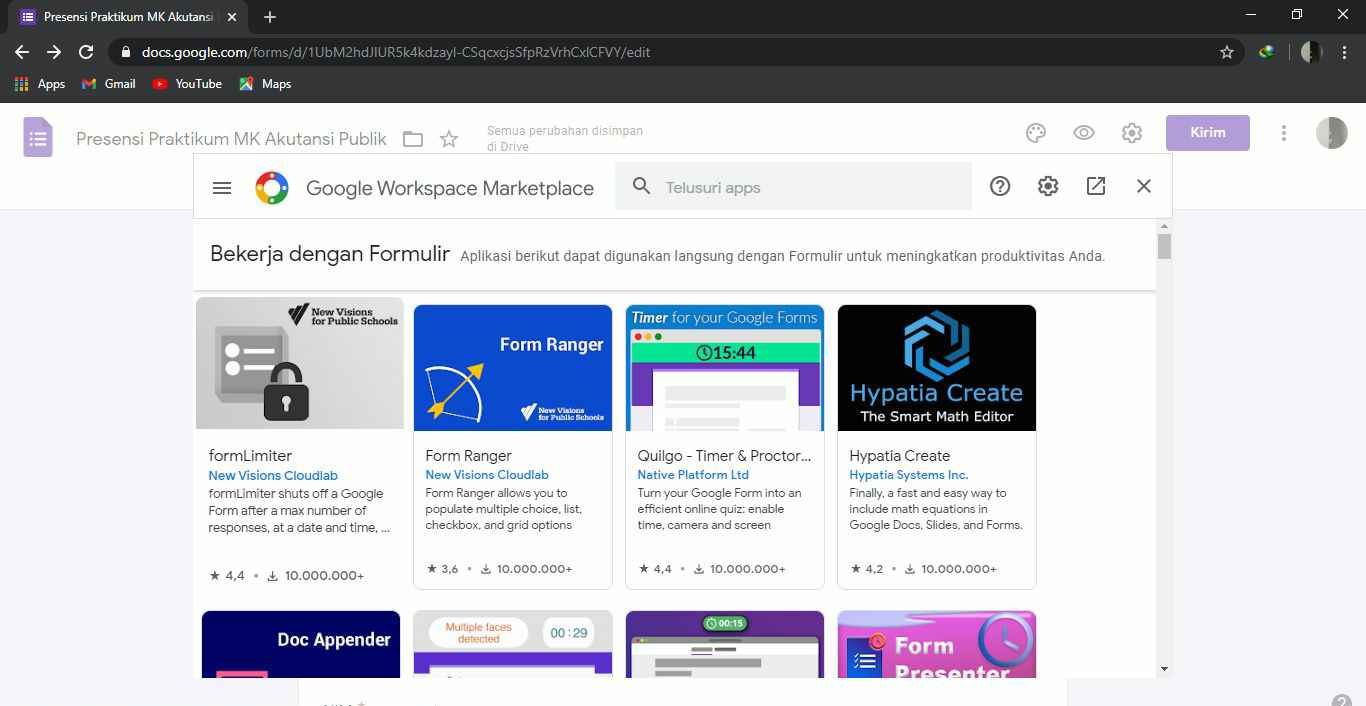Open the Marketplace hamburger navigation menu
This screenshot has width=1366, height=706.
[221, 187]
